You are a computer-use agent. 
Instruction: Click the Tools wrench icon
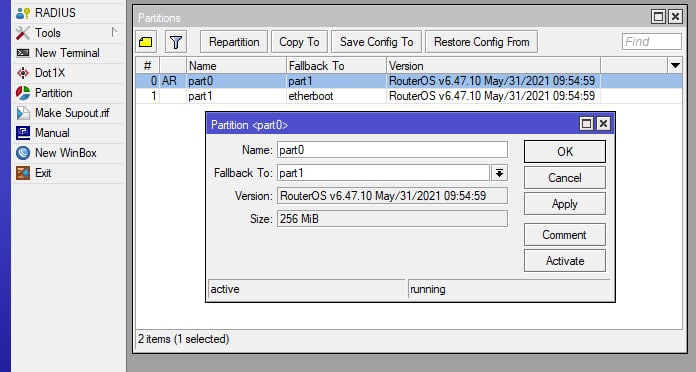coord(23,33)
